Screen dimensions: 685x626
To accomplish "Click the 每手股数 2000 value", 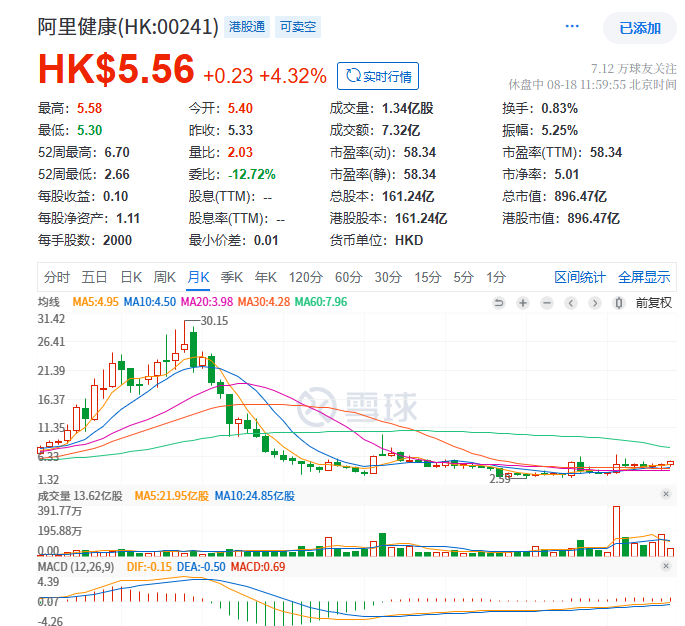I will coord(117,240).
